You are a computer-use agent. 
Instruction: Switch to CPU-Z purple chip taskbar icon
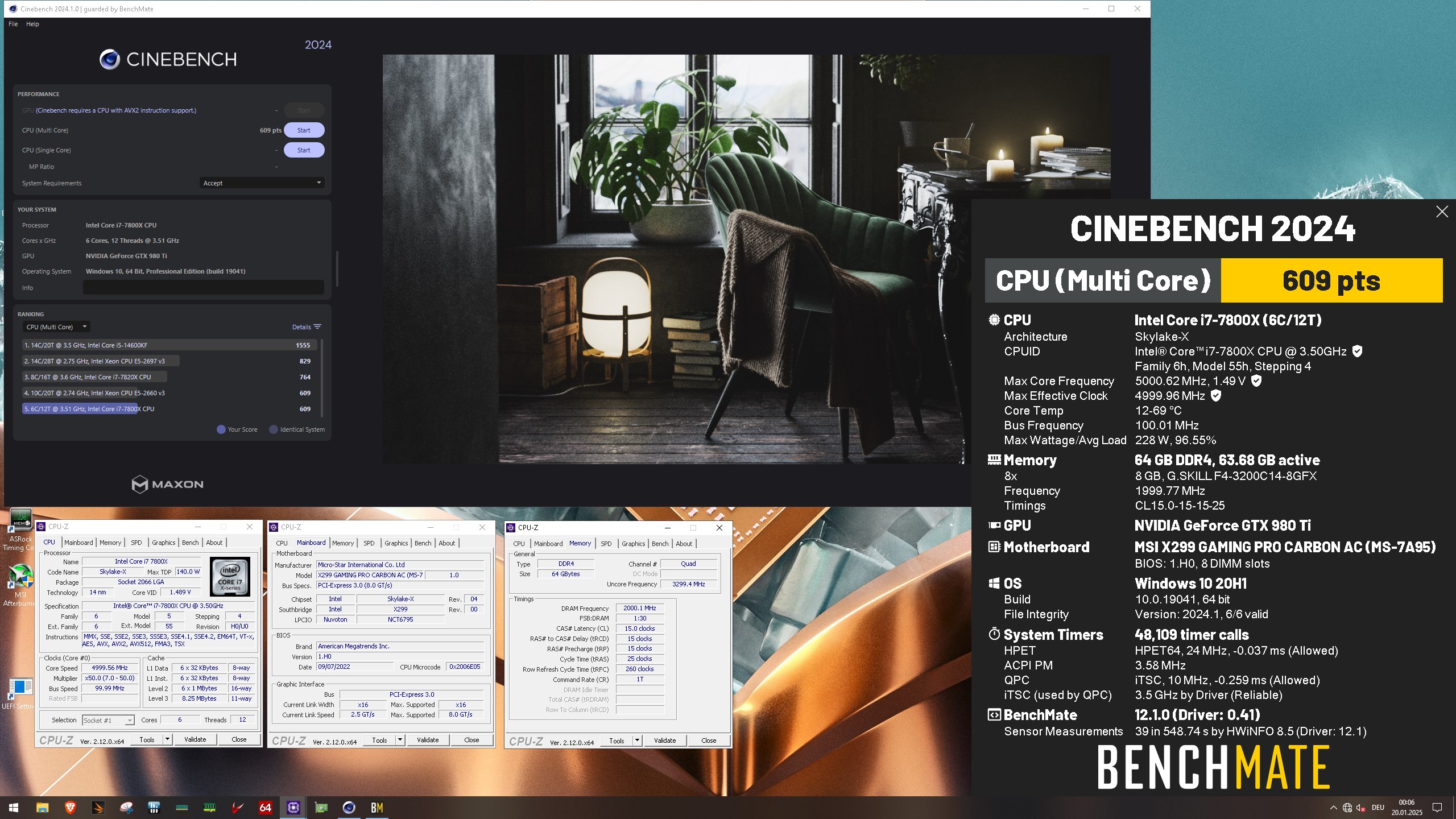(x=293, y=808)
